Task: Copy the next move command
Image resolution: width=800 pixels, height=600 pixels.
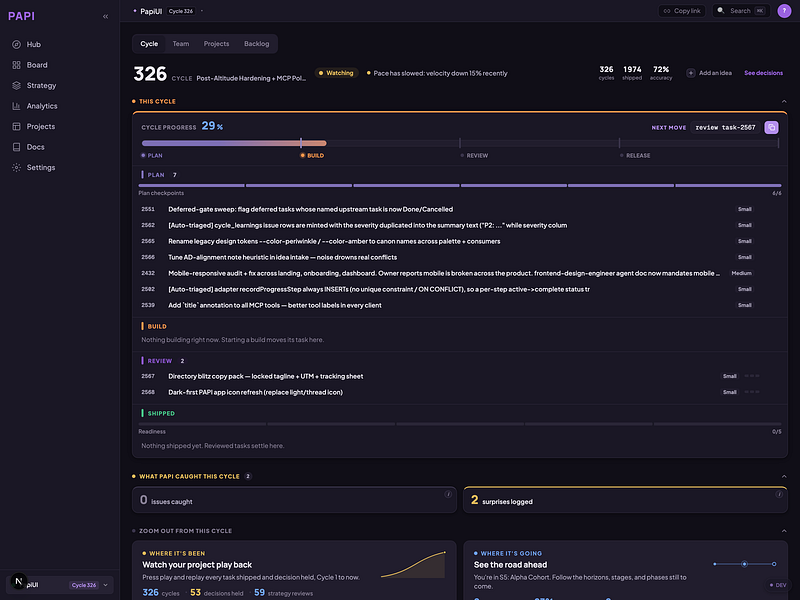Action: click(771, 127)
